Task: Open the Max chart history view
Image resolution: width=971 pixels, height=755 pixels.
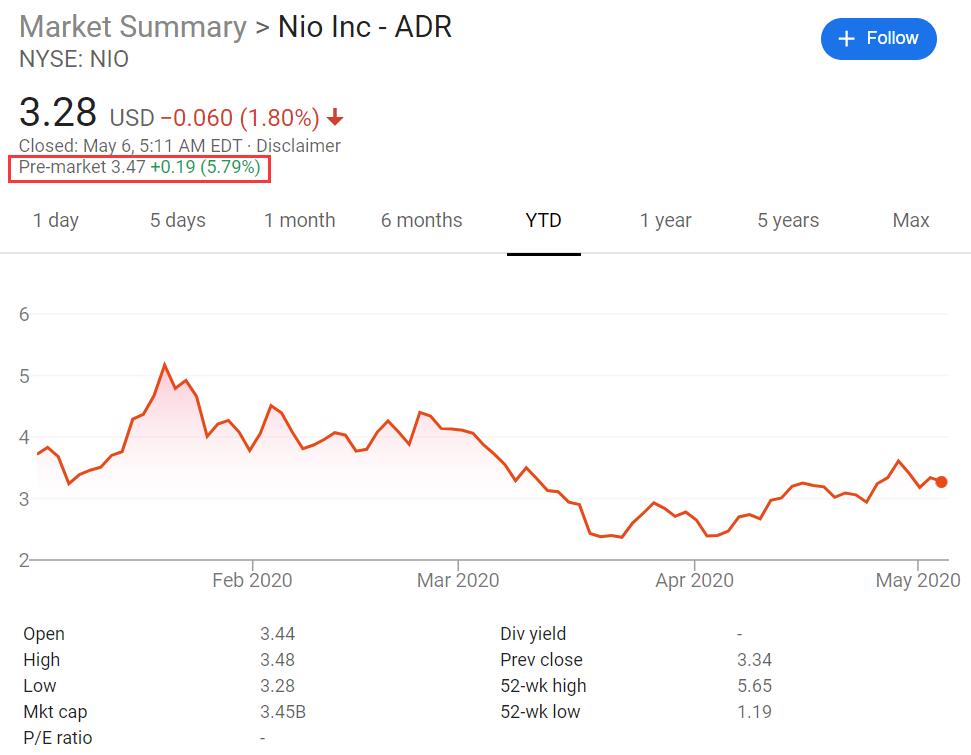Action: coord(910,220)
